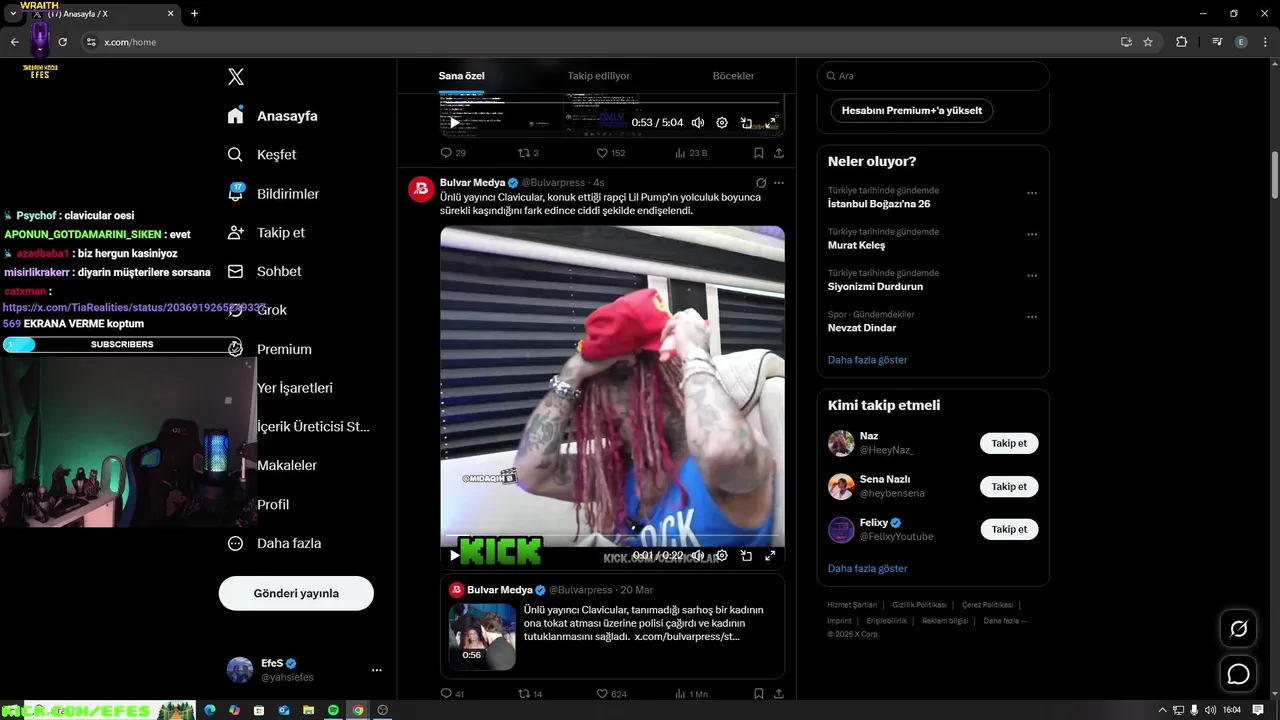Screen dimensions: 1280x720
Task: Open more options for Nevzat Dindar trend
Action: click(1032, 317)
